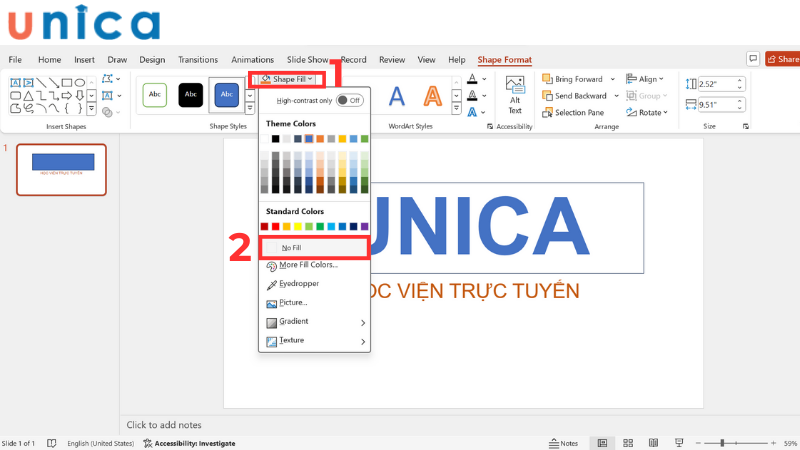Apply the black filled Abc shape style
Image resolution: width=800 pixels, height=450 pixels.
[191, 95]
